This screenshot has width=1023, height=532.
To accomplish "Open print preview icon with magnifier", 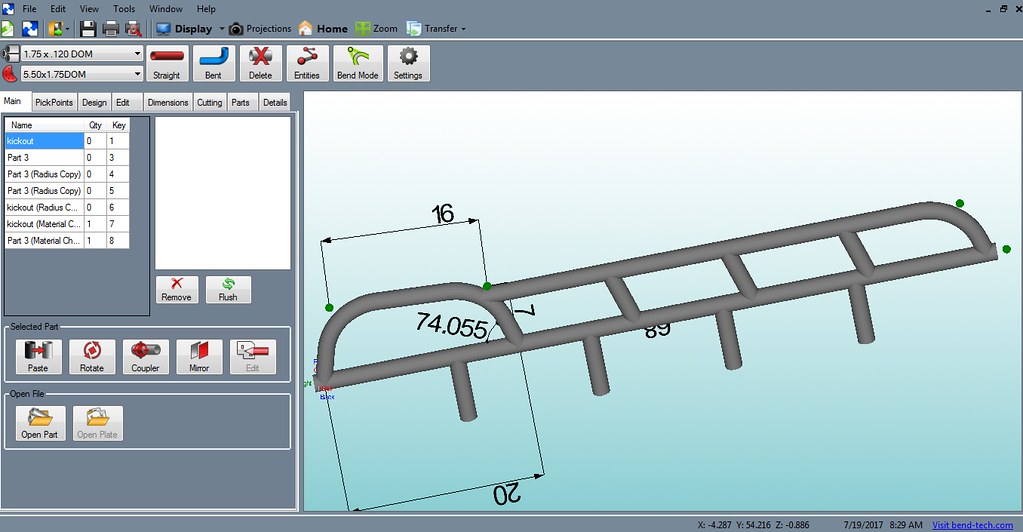I will pyautogui.click(x=133, y=29).
